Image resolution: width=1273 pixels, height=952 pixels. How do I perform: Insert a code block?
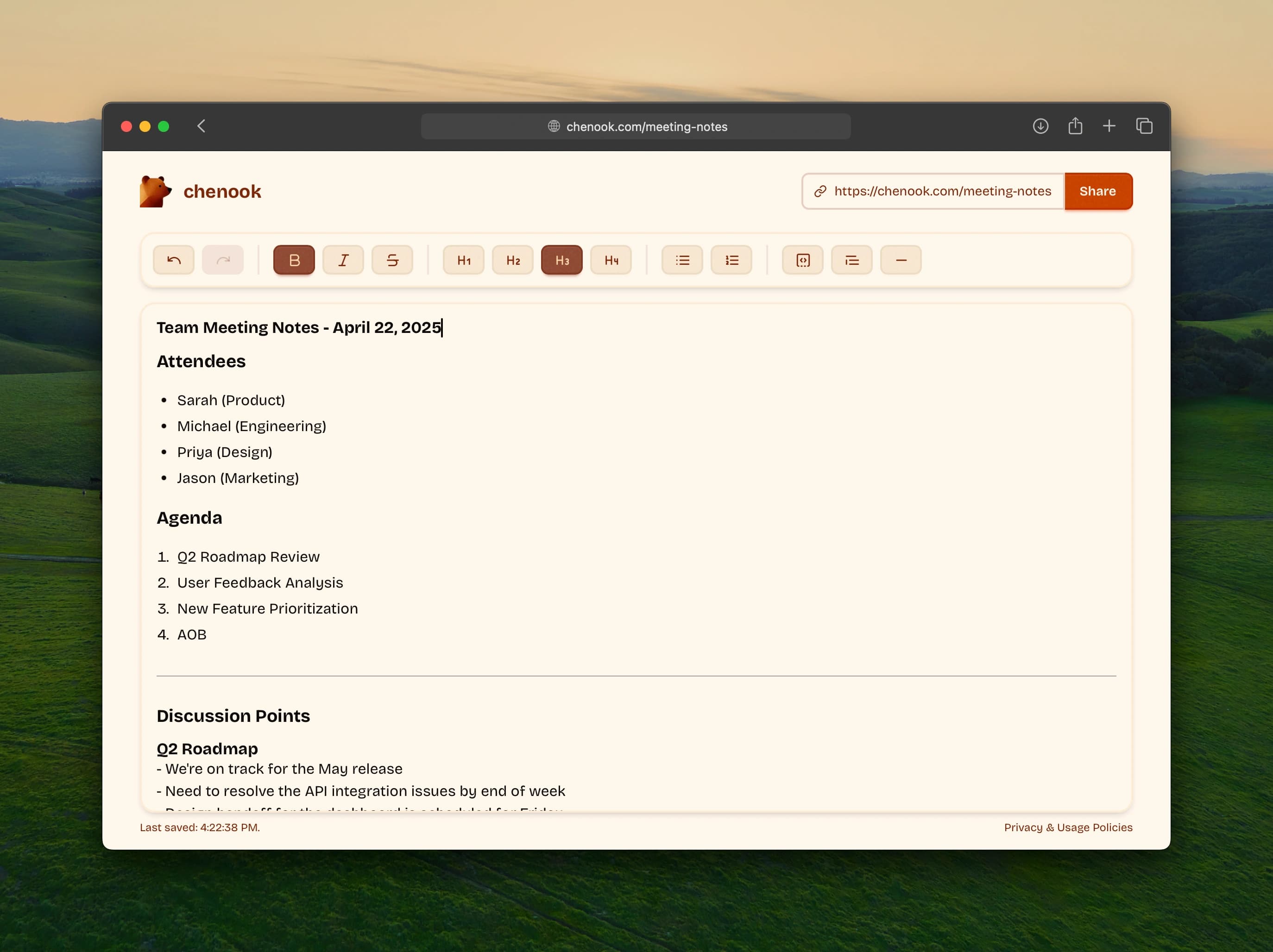point(802,259)
